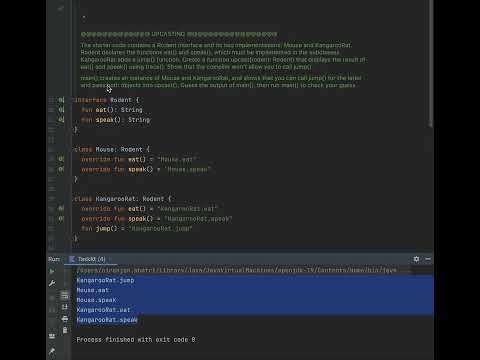Place cursor in fun eat(): String declaration
Screen dimensions: 480x360
pyautogui.click(x=112, y=110)
